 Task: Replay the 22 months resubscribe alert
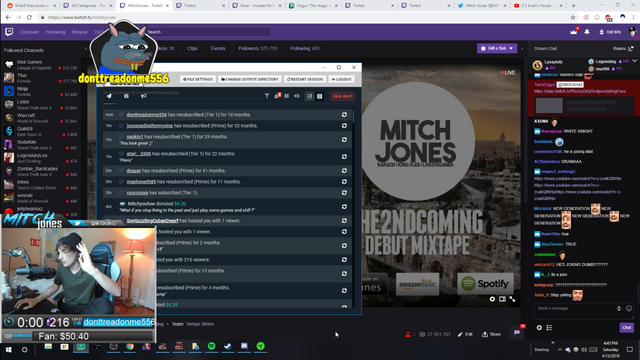[x=344, y=157]
